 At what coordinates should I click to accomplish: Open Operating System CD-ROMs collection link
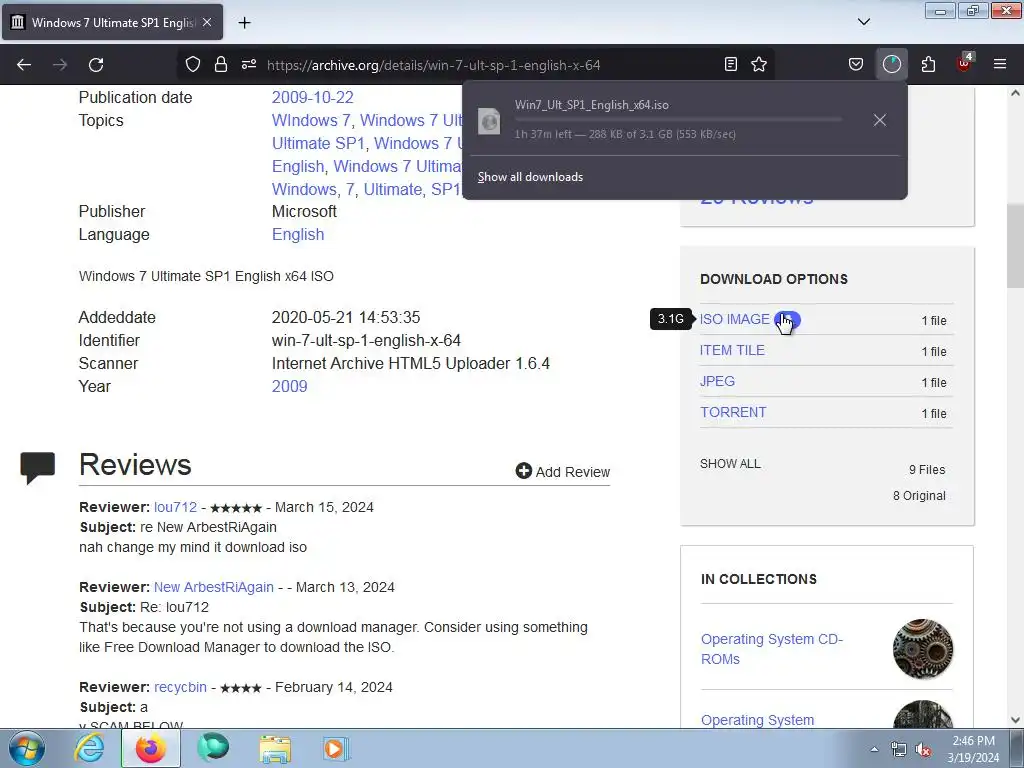pos(772,648)
